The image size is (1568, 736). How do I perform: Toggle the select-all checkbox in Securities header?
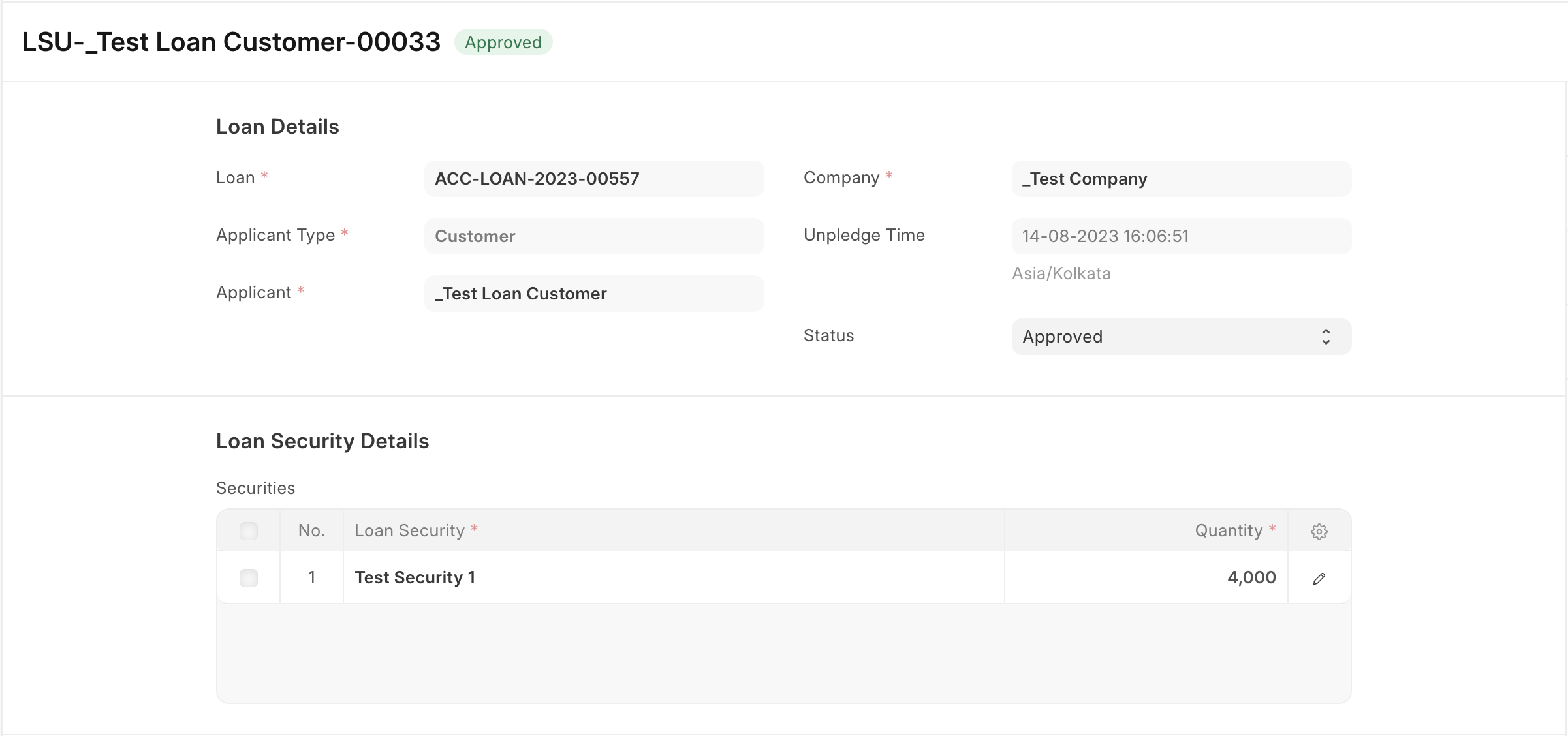(249, 531)
